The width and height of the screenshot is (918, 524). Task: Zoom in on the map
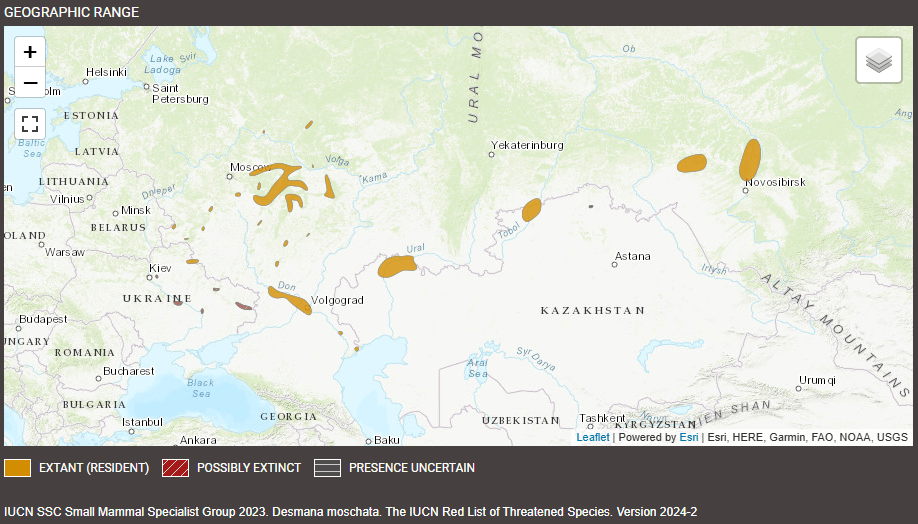pyautogui.click(x=30, y=52)
